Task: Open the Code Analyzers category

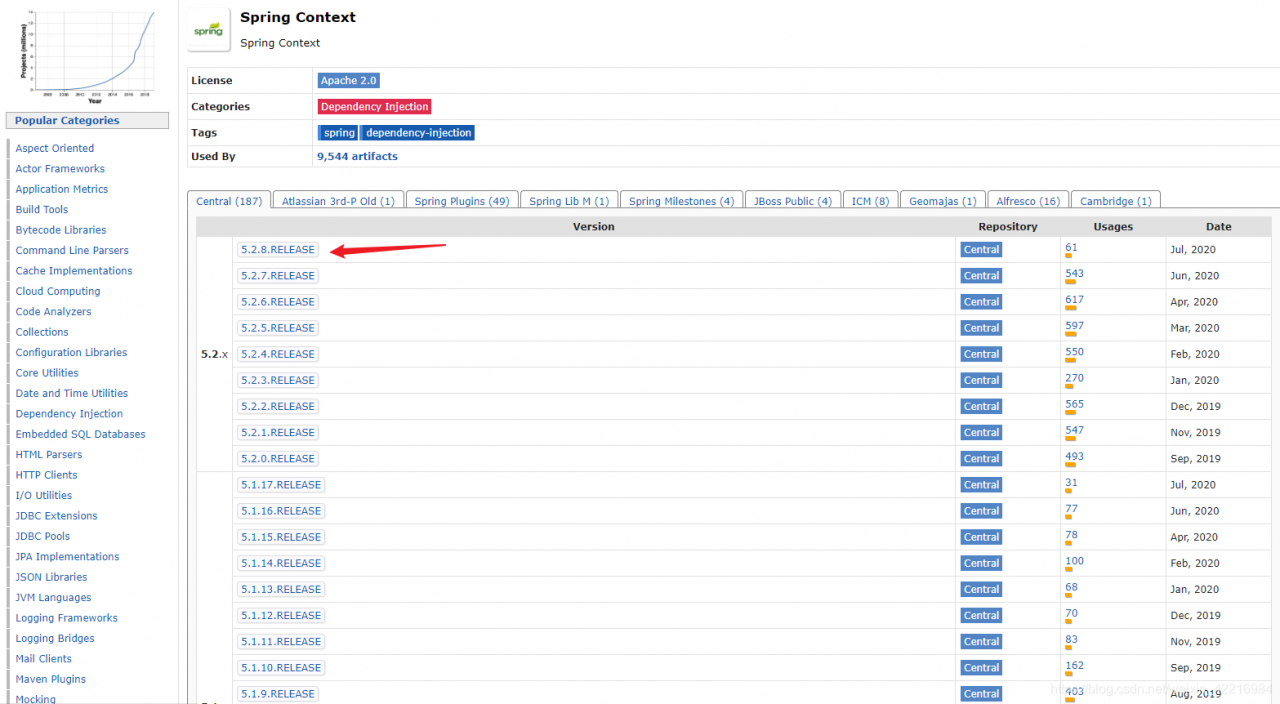Action: (x=53, y=312)
